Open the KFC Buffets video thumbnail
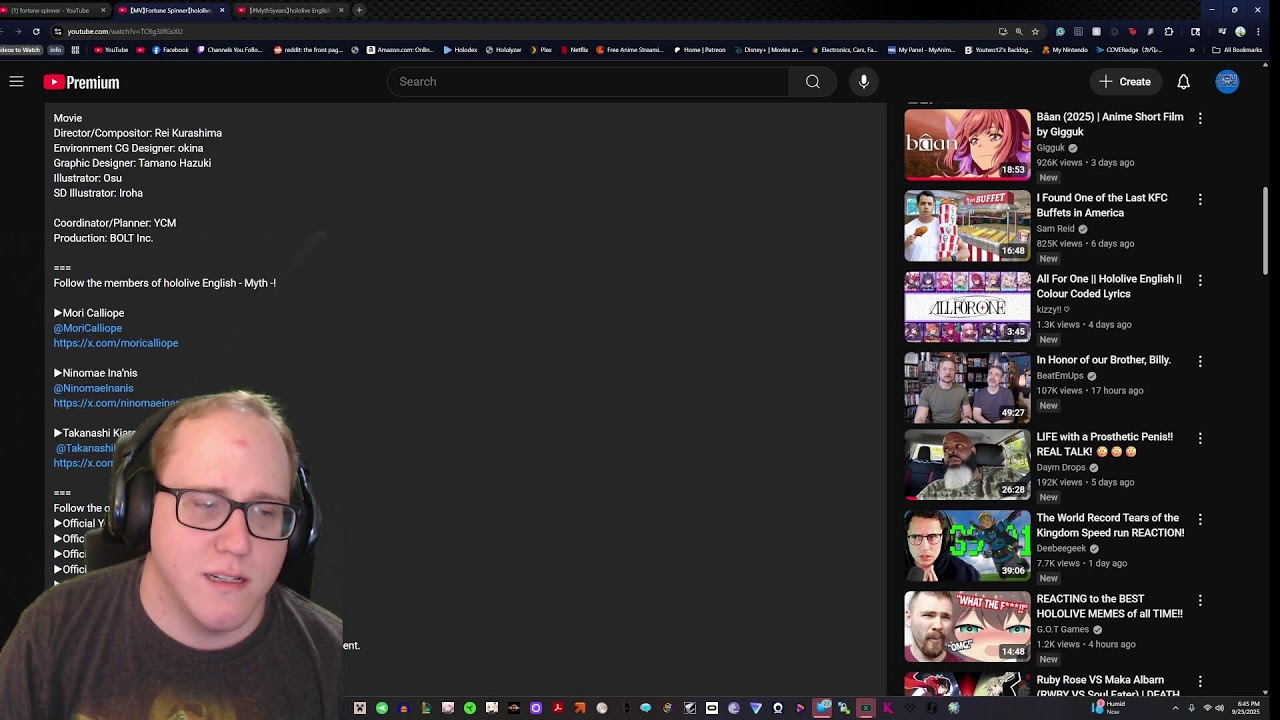Screen dimensions: 1280x720 click(x=967, y=226)
